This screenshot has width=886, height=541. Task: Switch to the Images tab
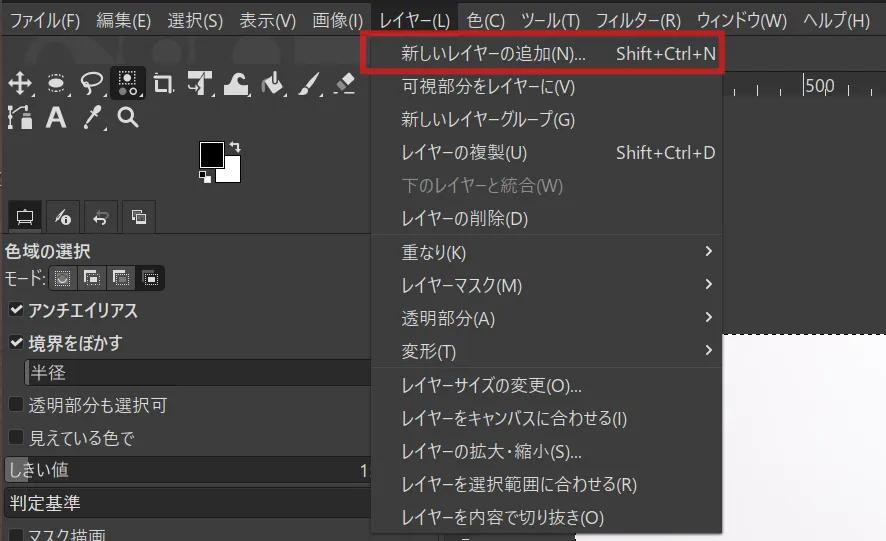[138, 217]
